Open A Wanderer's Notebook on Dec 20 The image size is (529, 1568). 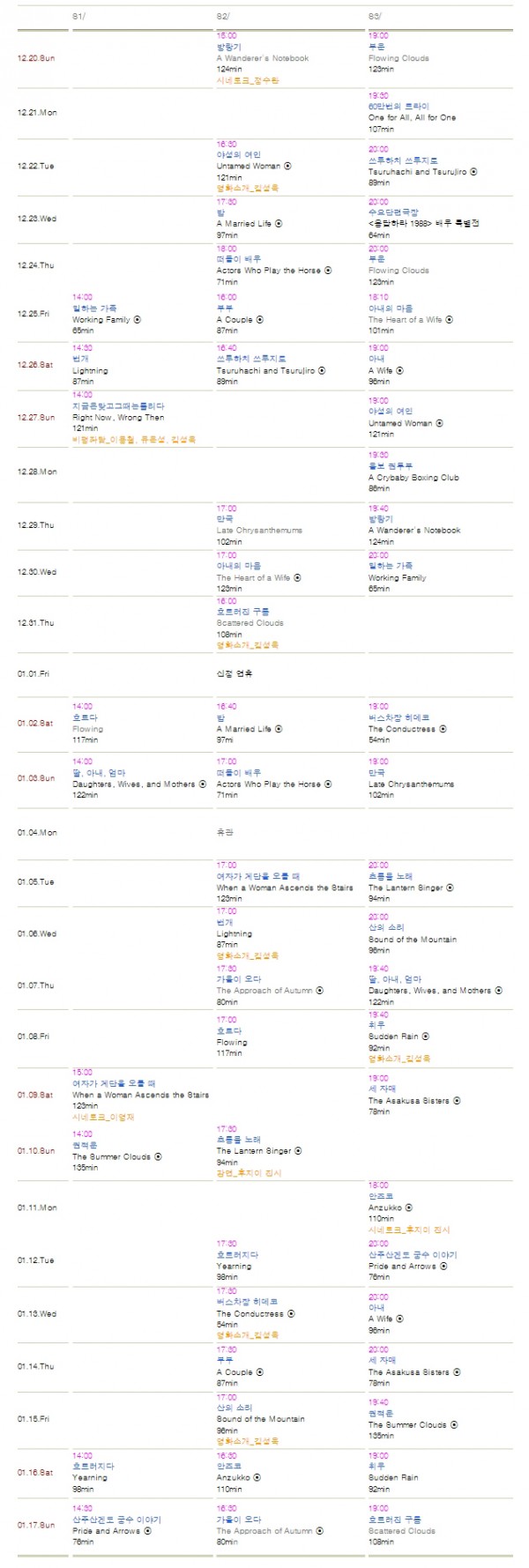[x=263, y=58]
